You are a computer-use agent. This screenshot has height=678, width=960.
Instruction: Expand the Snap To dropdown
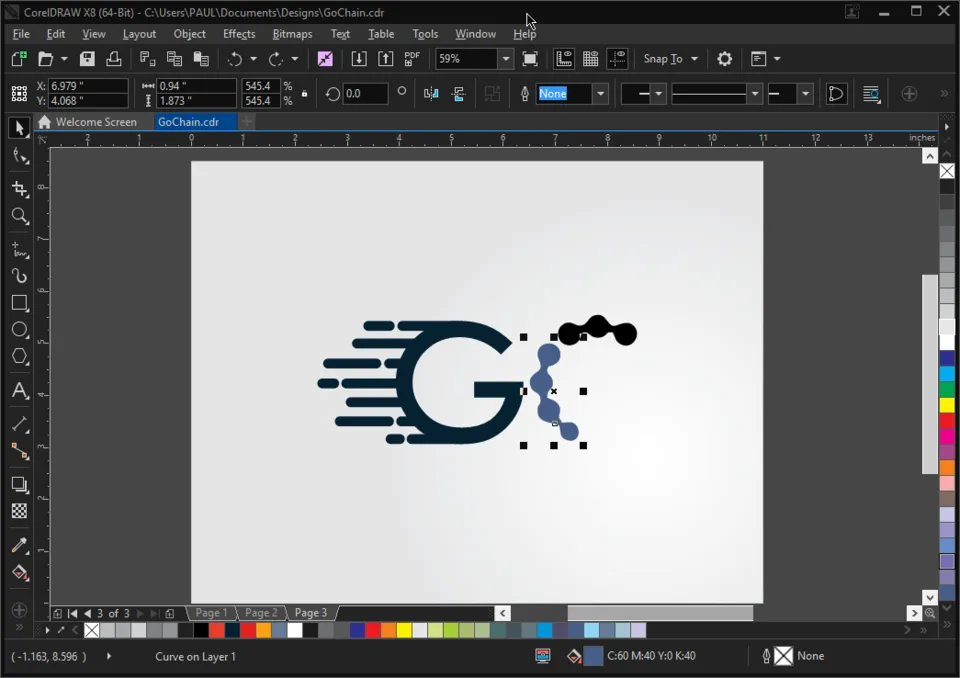pos(694,59)
